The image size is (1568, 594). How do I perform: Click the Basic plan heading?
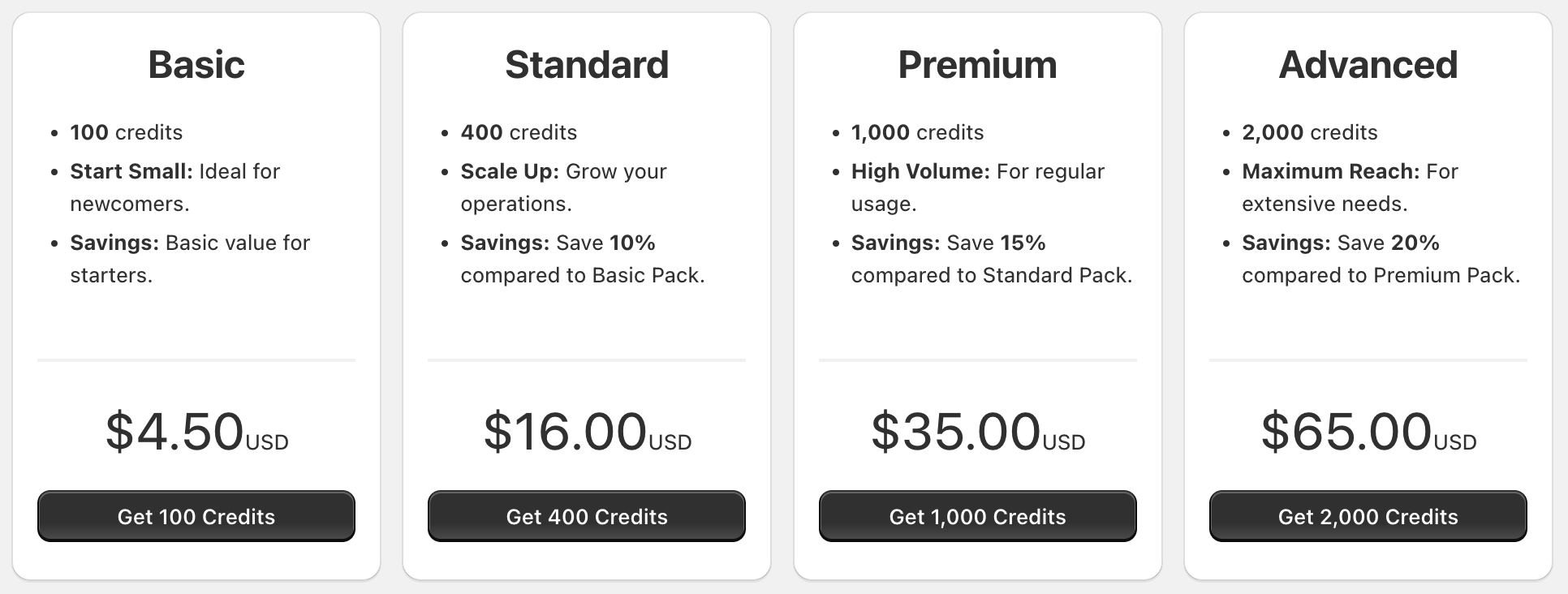[196, 65]
